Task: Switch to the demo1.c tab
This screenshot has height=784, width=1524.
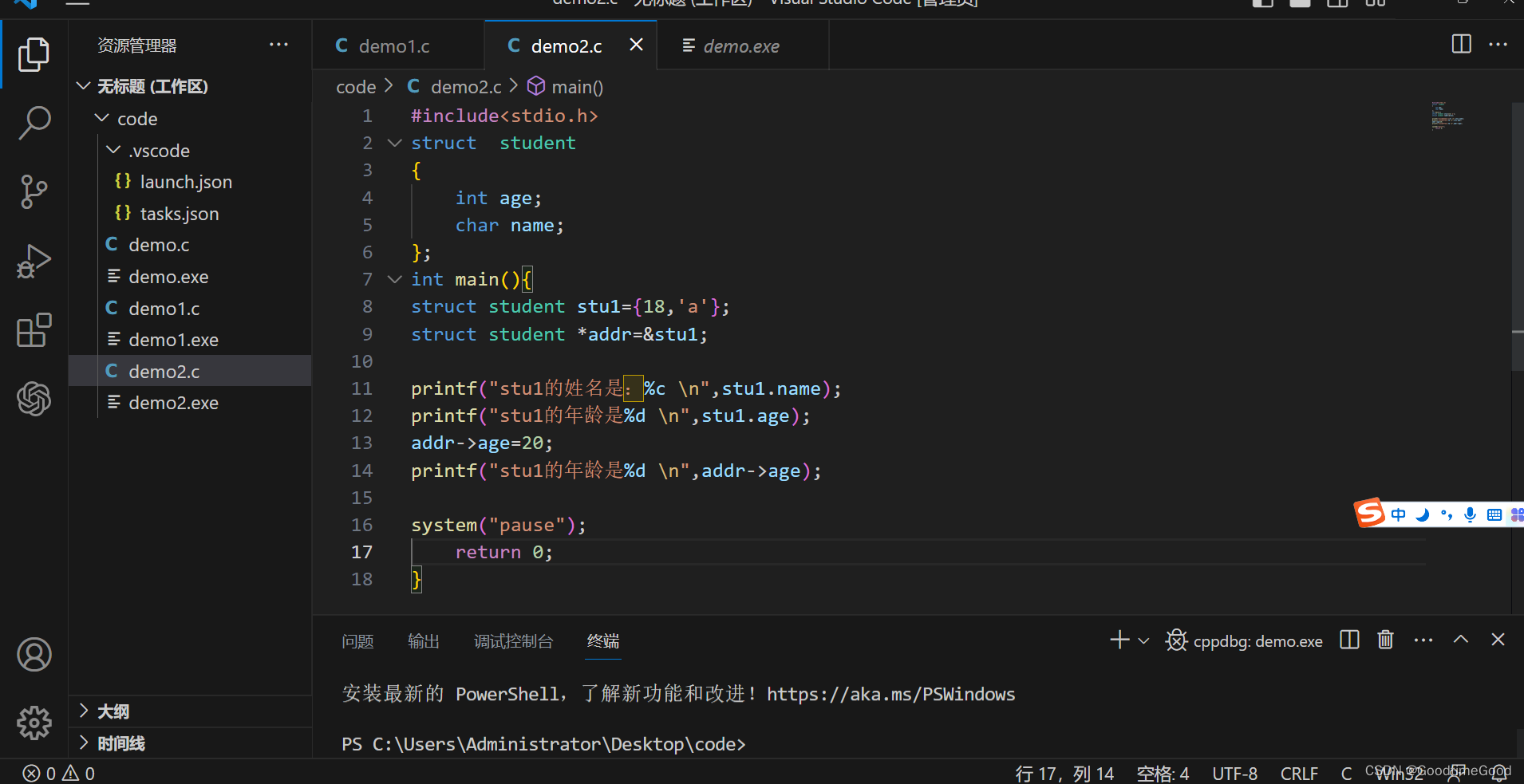Action: 397,45
